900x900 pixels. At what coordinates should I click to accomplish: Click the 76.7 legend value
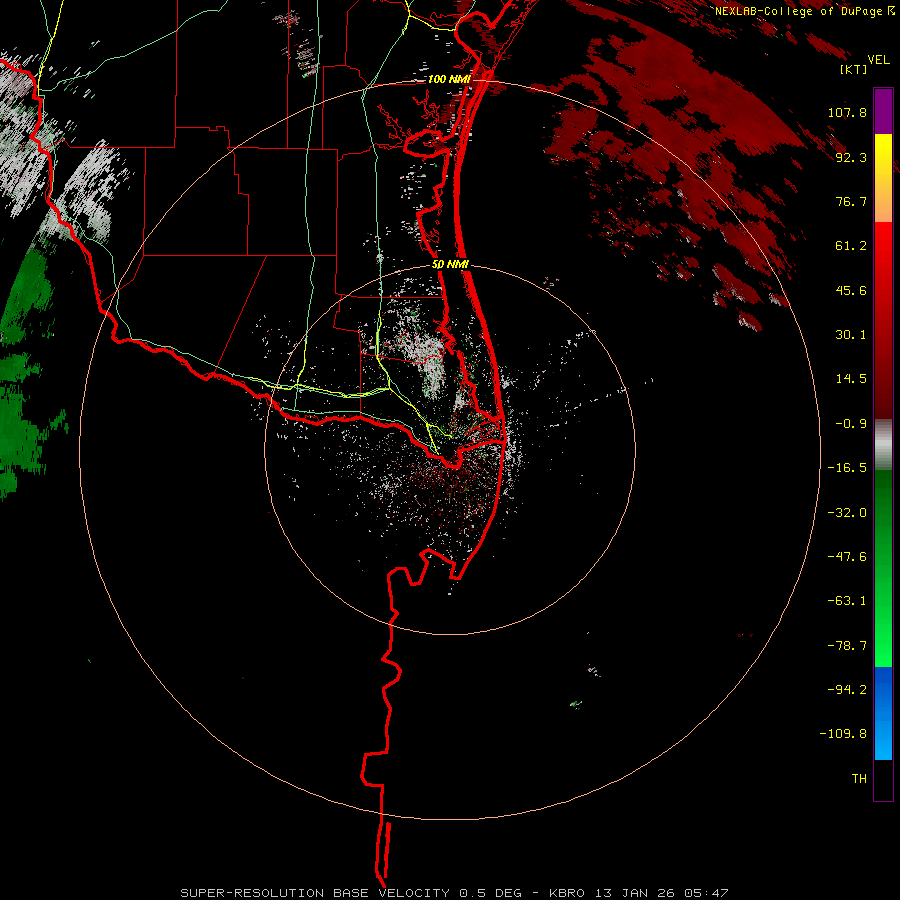[851, 201]
